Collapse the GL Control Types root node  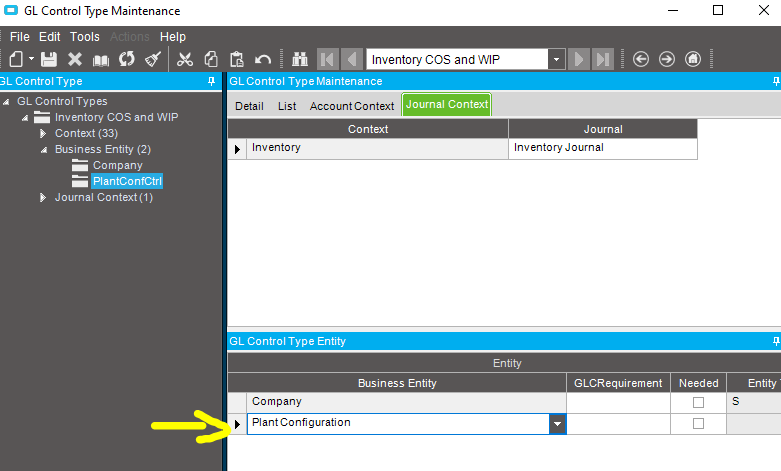(x=6, y=102)
